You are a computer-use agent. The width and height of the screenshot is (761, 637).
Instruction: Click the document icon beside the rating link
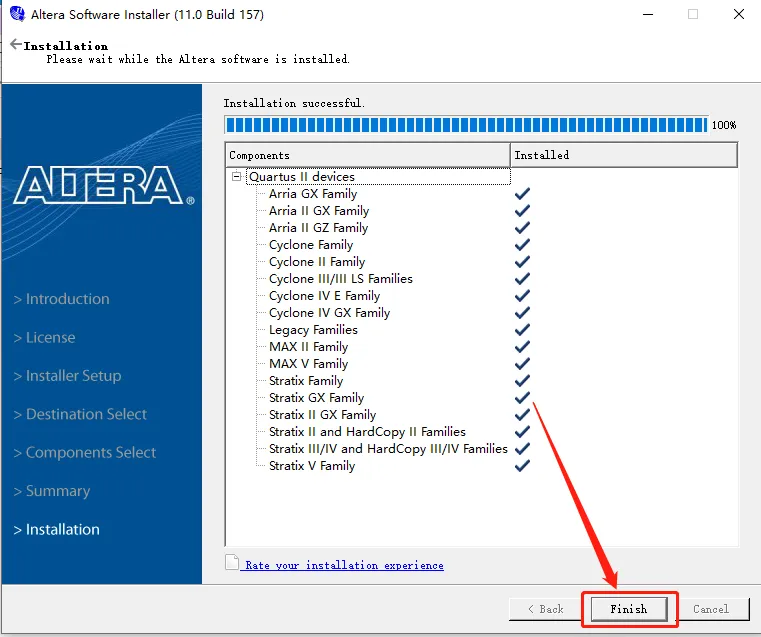tap(232, 562)
